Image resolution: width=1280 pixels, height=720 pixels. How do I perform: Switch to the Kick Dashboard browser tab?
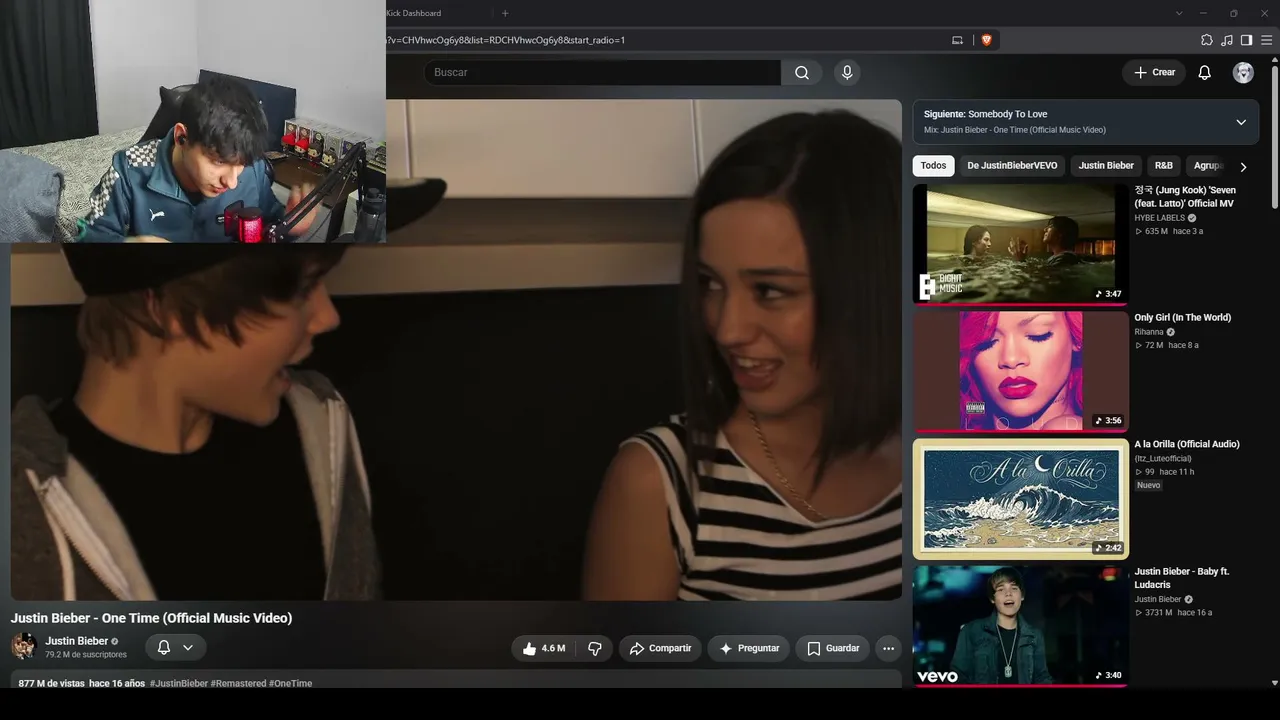414,13
